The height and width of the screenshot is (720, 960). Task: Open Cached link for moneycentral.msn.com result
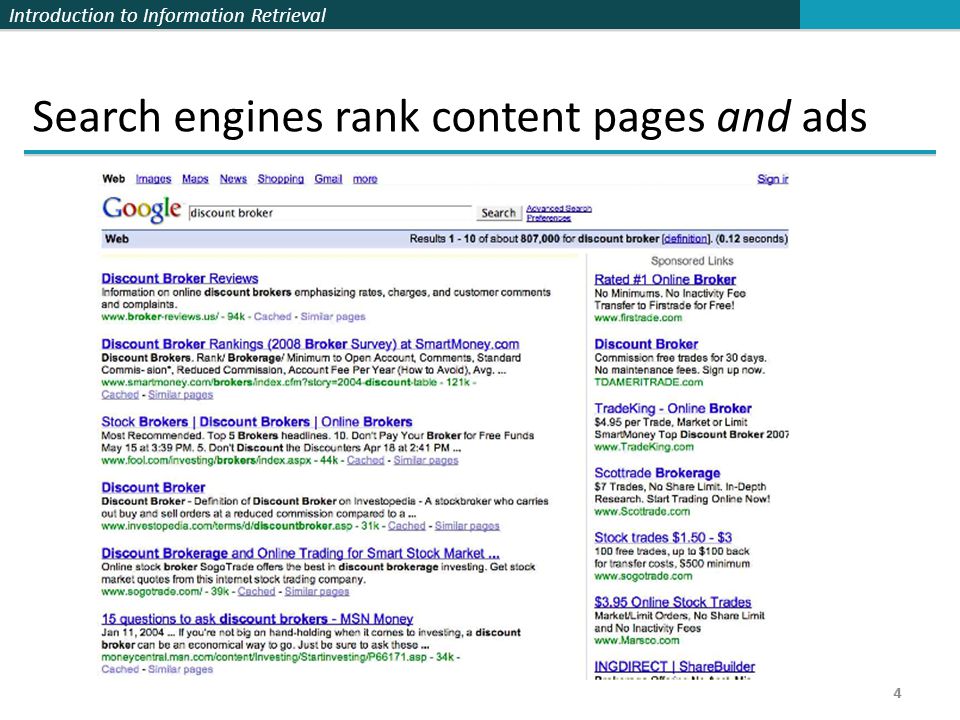coord(120,669)
